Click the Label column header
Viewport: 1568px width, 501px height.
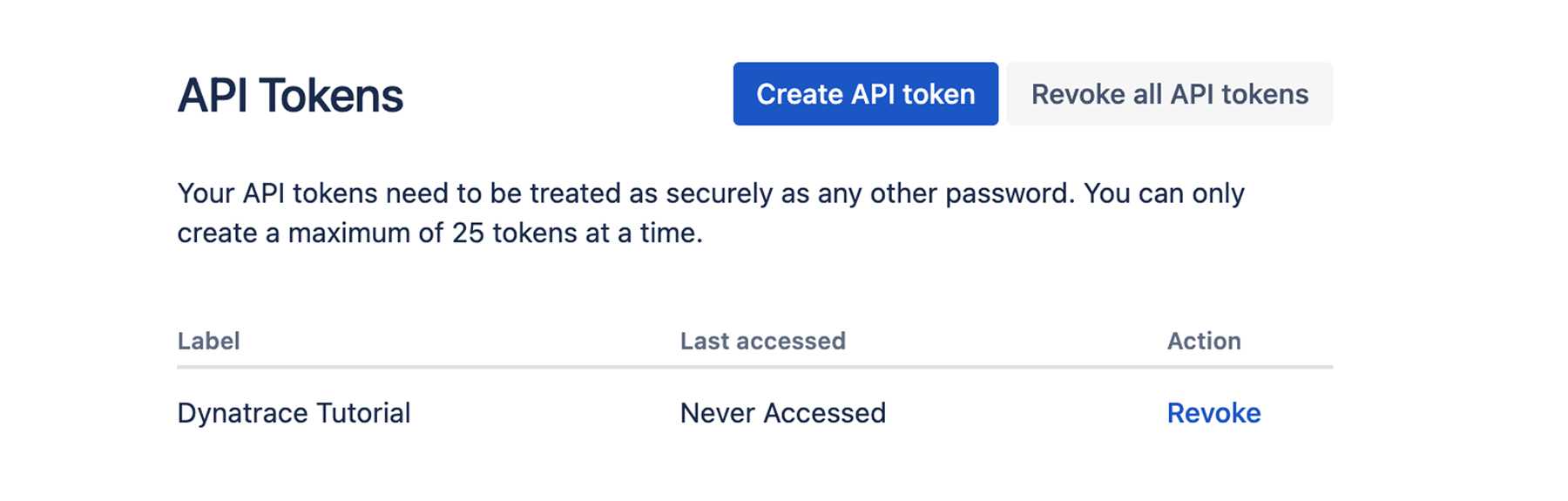[209, 341]
